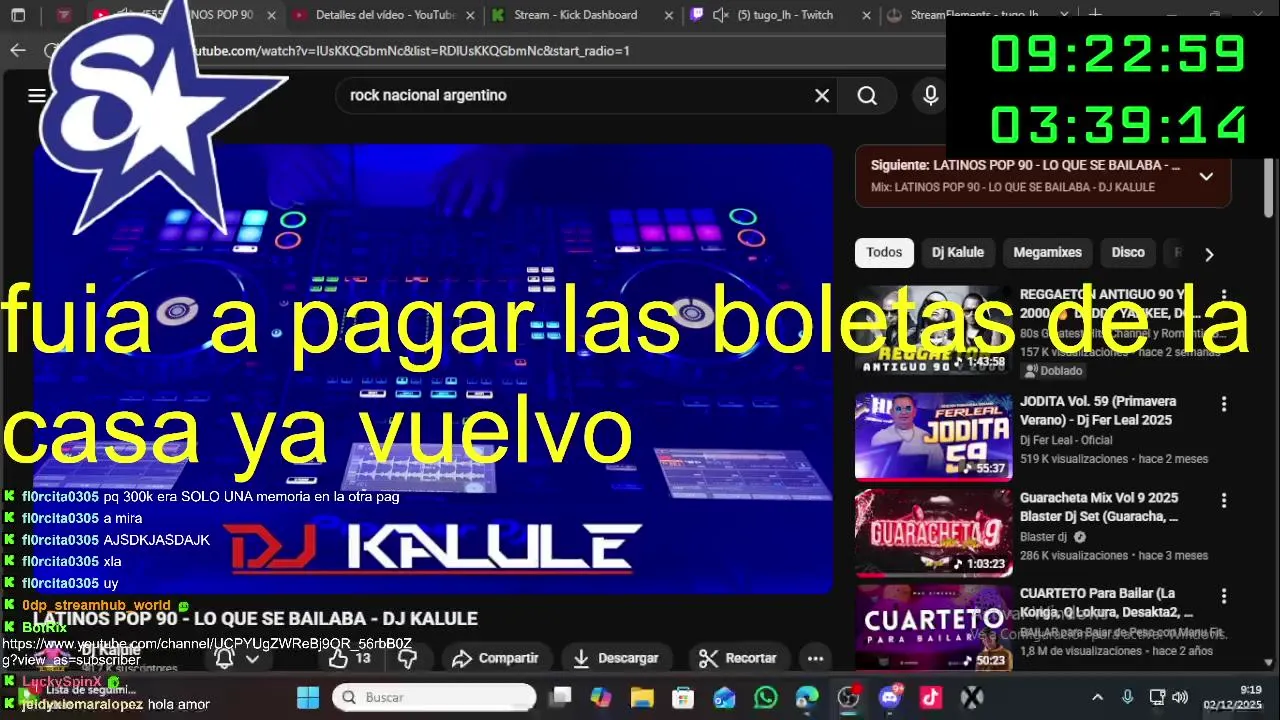This screenshot has width=1280, height=720.
Task: Open Microsoft Store from taskbar
Action: click(x=683, y=697)
